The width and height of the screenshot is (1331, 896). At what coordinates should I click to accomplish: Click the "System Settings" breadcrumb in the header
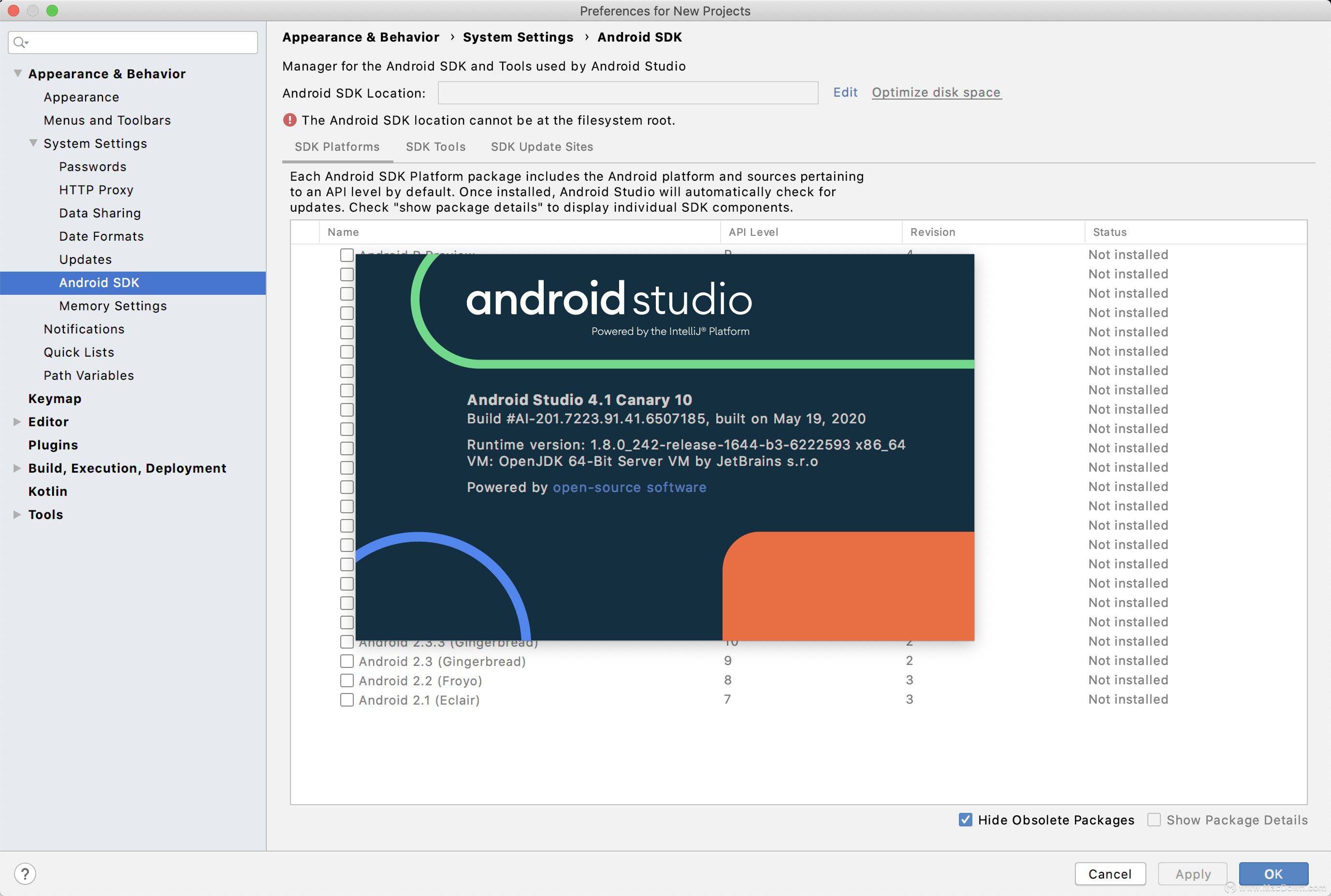(x=518, y=37)
